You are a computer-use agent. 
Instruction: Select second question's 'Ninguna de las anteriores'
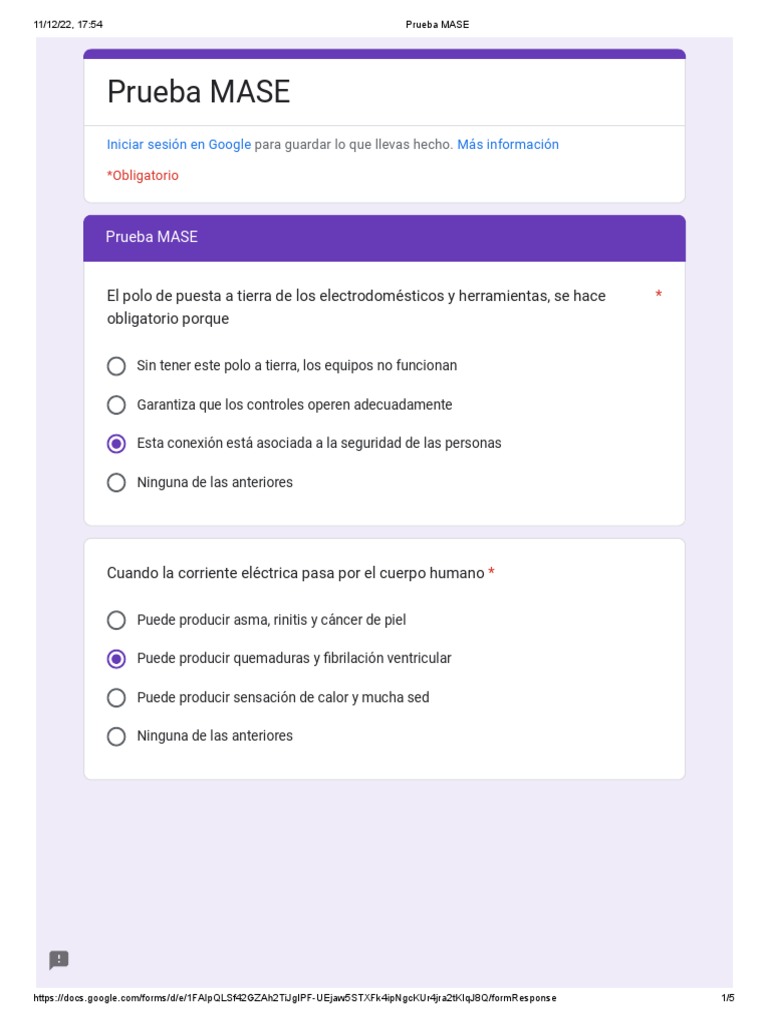(117, 736)
